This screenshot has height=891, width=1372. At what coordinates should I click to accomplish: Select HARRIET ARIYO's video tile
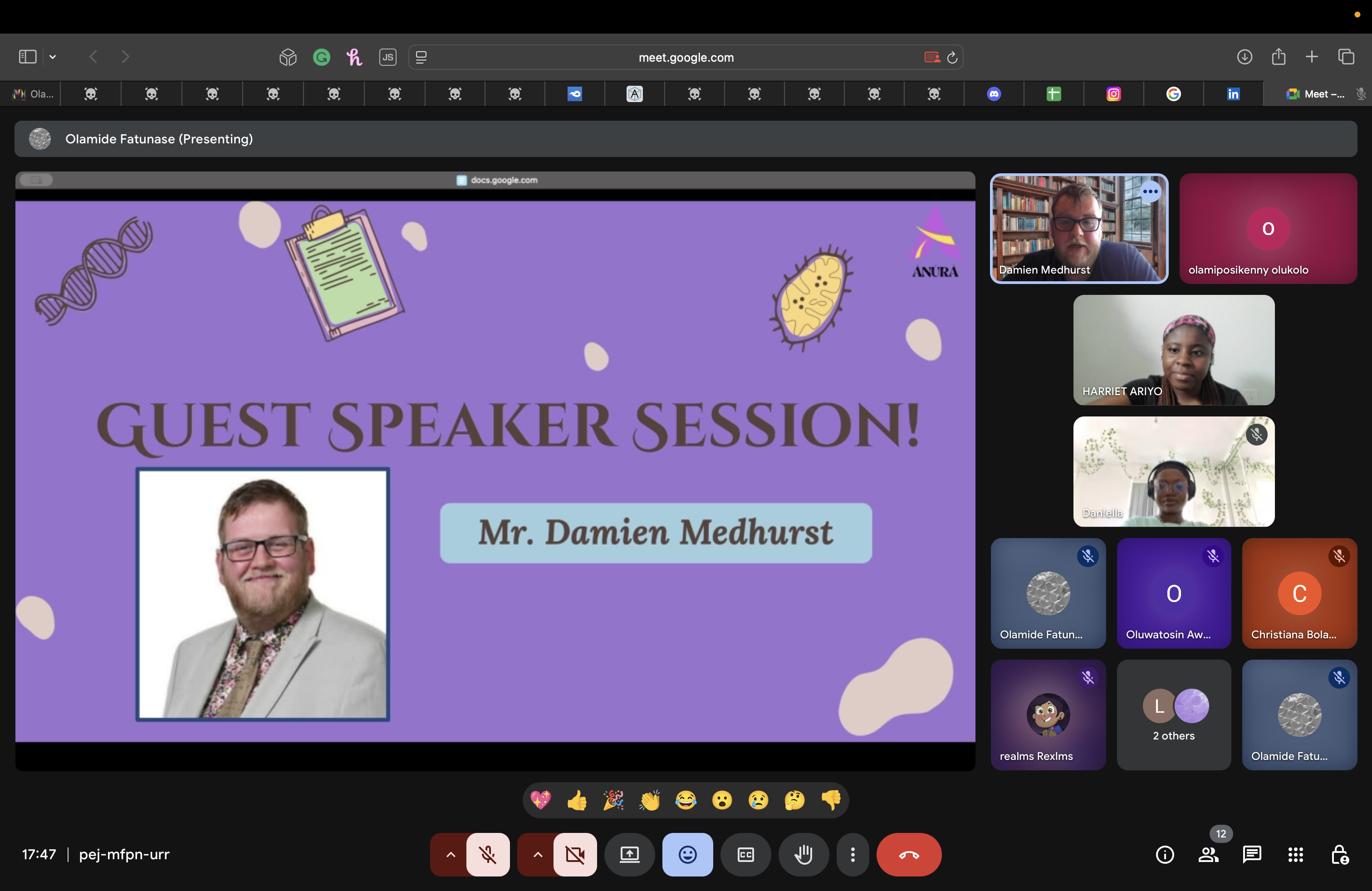(x=1173, y=350)
